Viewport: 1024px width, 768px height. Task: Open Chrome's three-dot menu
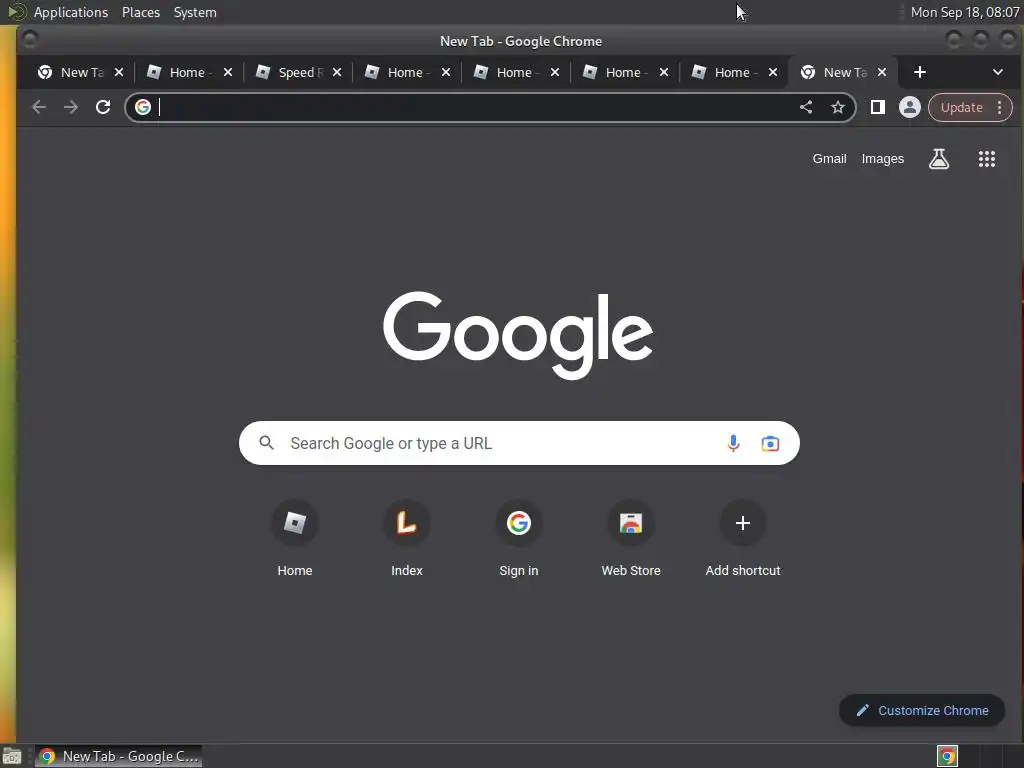click(1000, 107)
